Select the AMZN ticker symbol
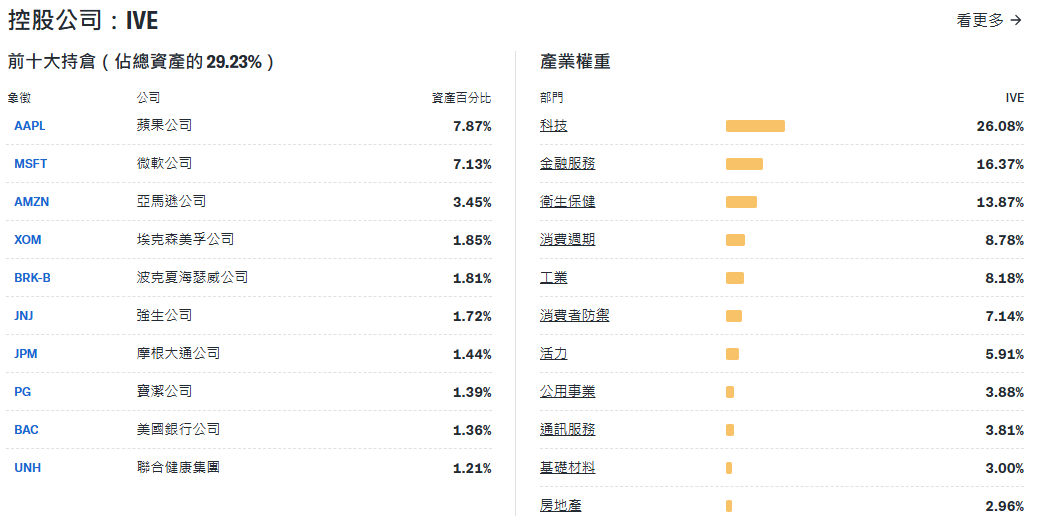Viewport: 1039px width, 525px height. (x=32, y=202)
